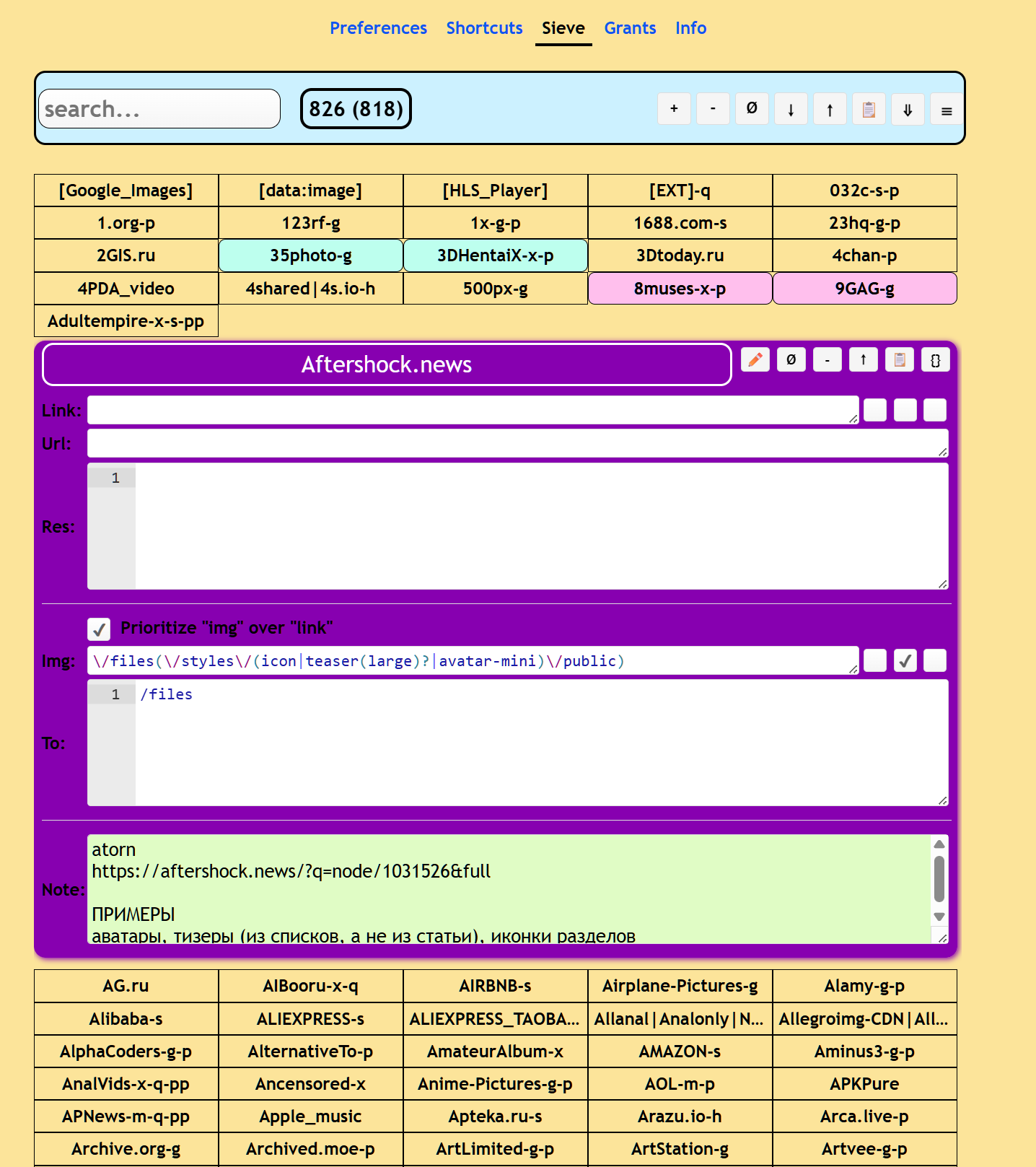
Task: Focus the search input field
Action: pyautogui.click(x=159, y=109)
